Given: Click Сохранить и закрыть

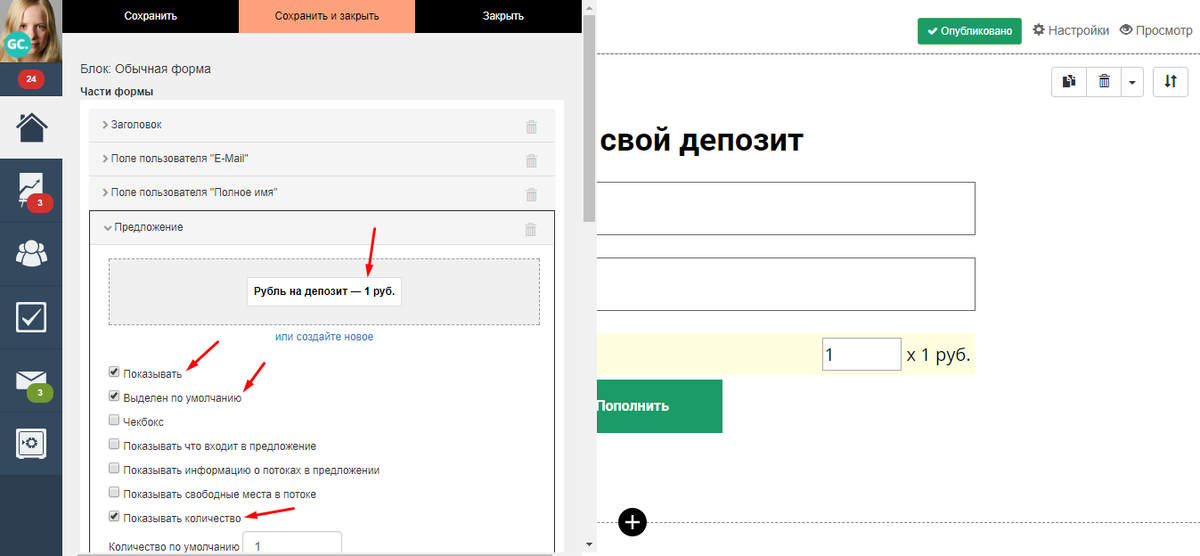Looking at the screenshot, I should coord(326,16).
